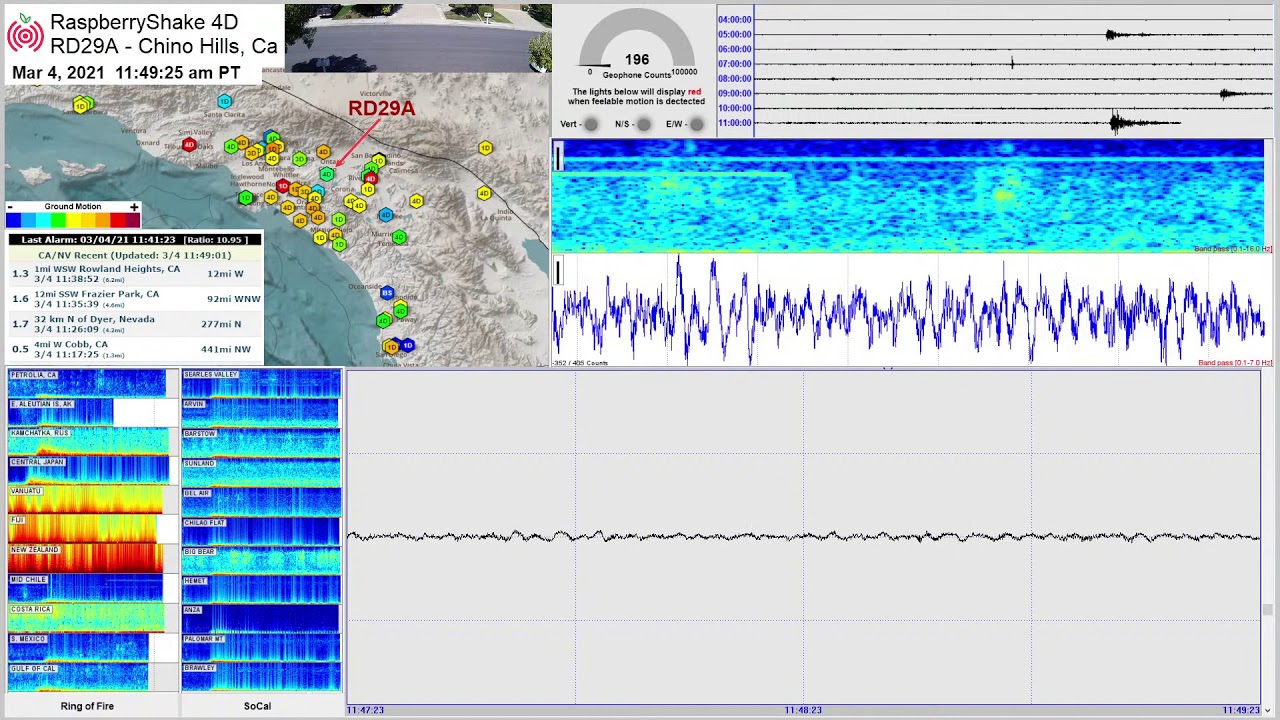Click the main blue spectrogram display
Viewport: 1280px width, 720px height.
908,195
